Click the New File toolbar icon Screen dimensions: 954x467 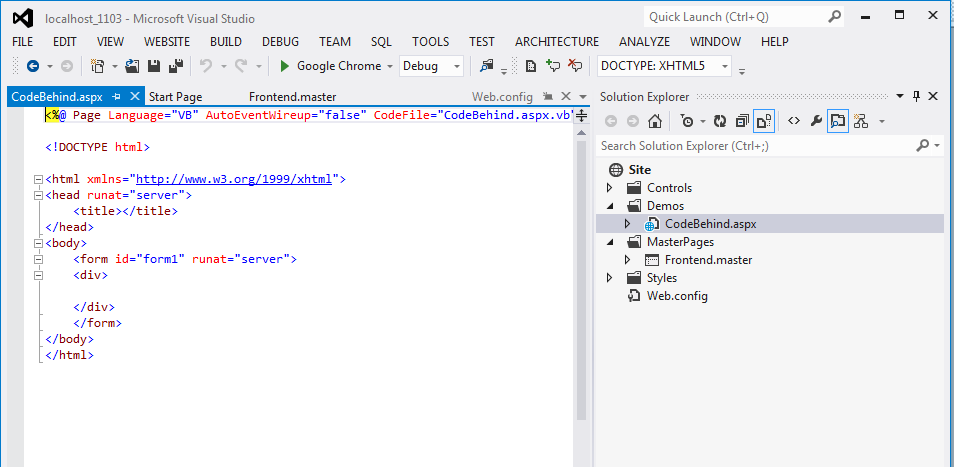pyautogui.click(x=97, y=66)
